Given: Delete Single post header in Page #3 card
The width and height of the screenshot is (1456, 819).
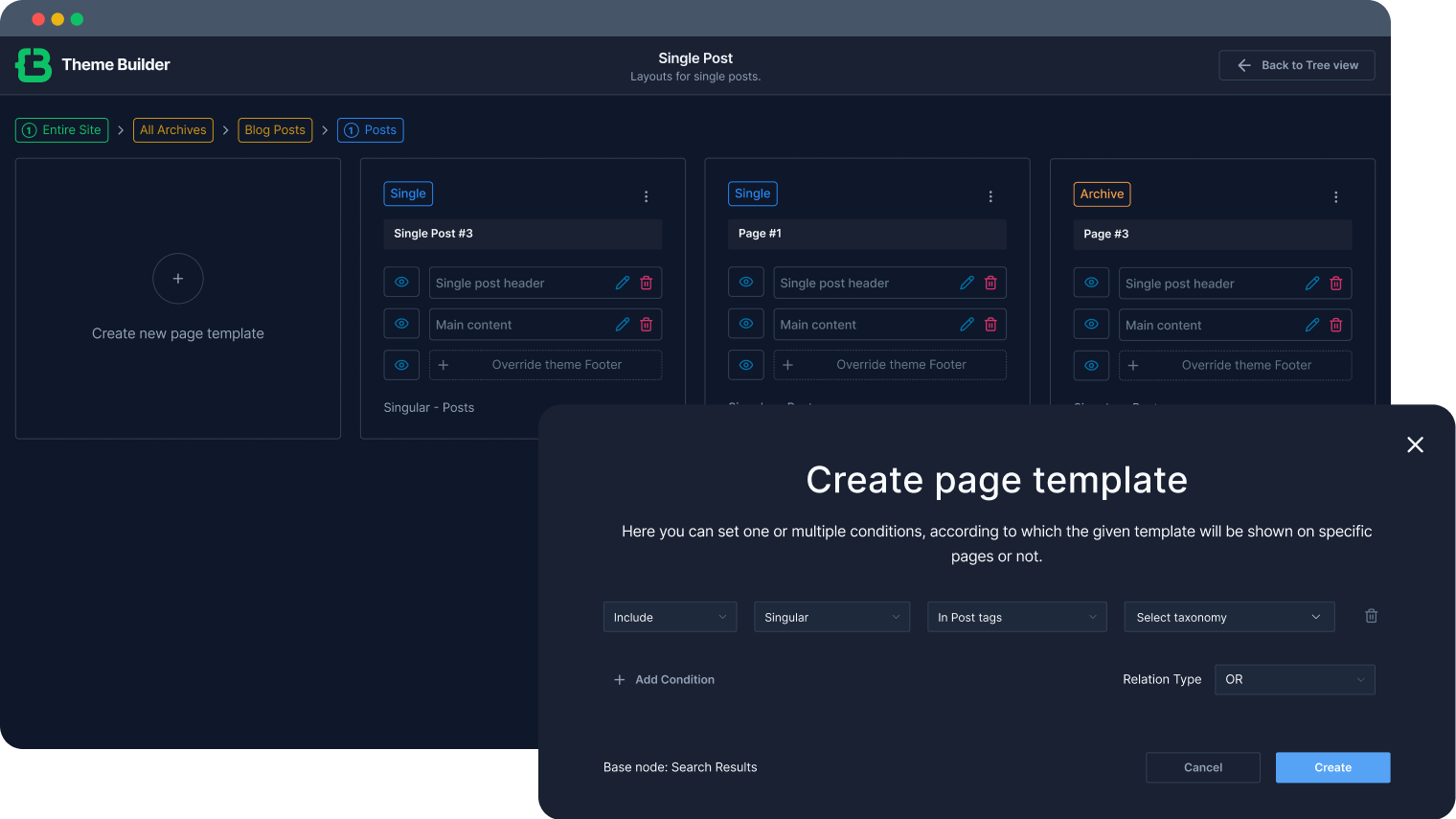Looking at the screenshot, I should [1336, 284].
